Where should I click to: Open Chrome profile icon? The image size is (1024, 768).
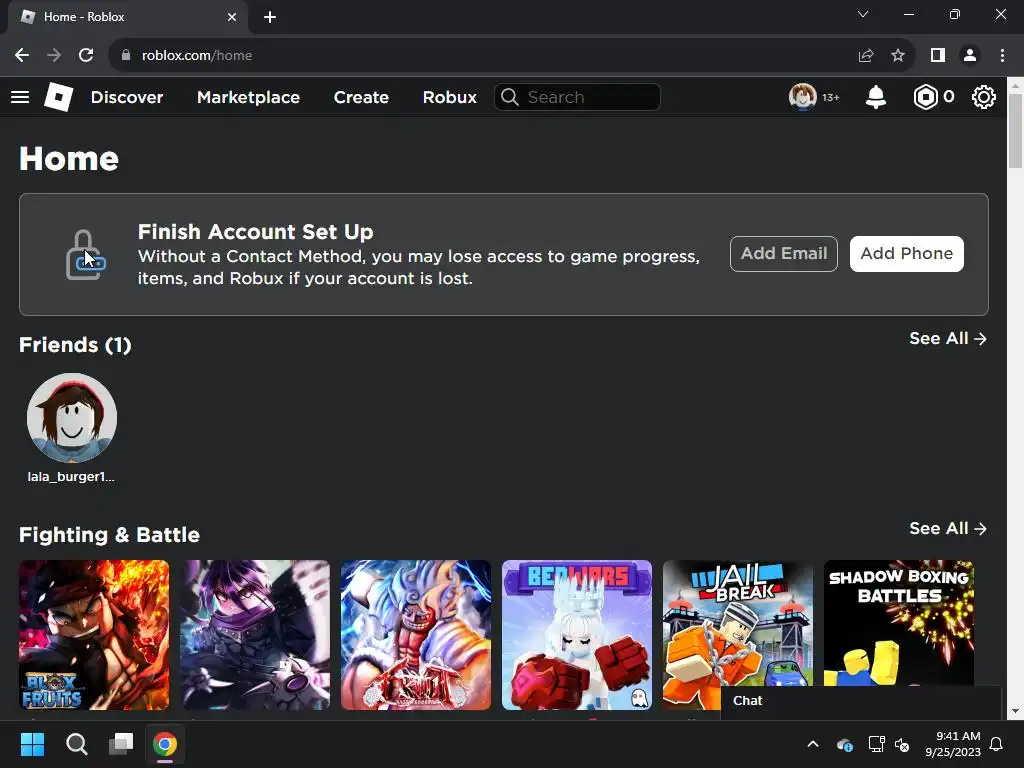point(970,56)
